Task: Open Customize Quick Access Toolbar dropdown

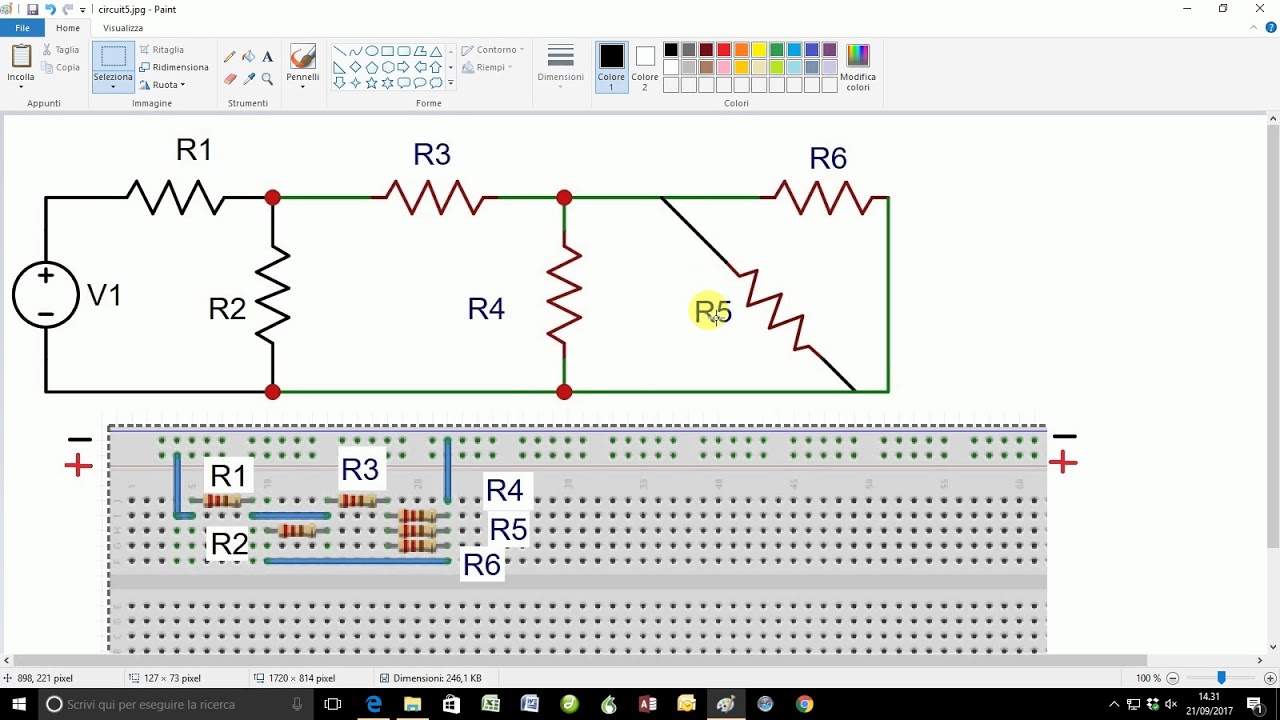Action: tap(82, 9)
